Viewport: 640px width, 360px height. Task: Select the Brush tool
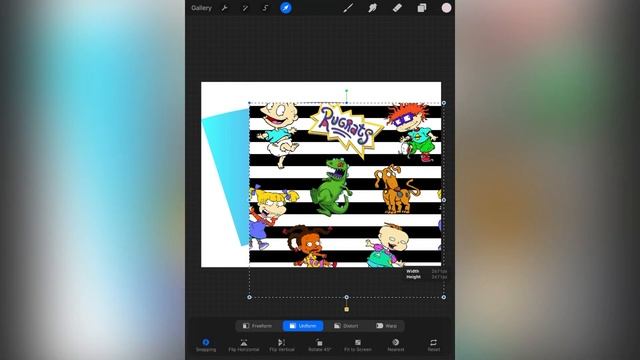pyautogui.click(x=348, y=8)
